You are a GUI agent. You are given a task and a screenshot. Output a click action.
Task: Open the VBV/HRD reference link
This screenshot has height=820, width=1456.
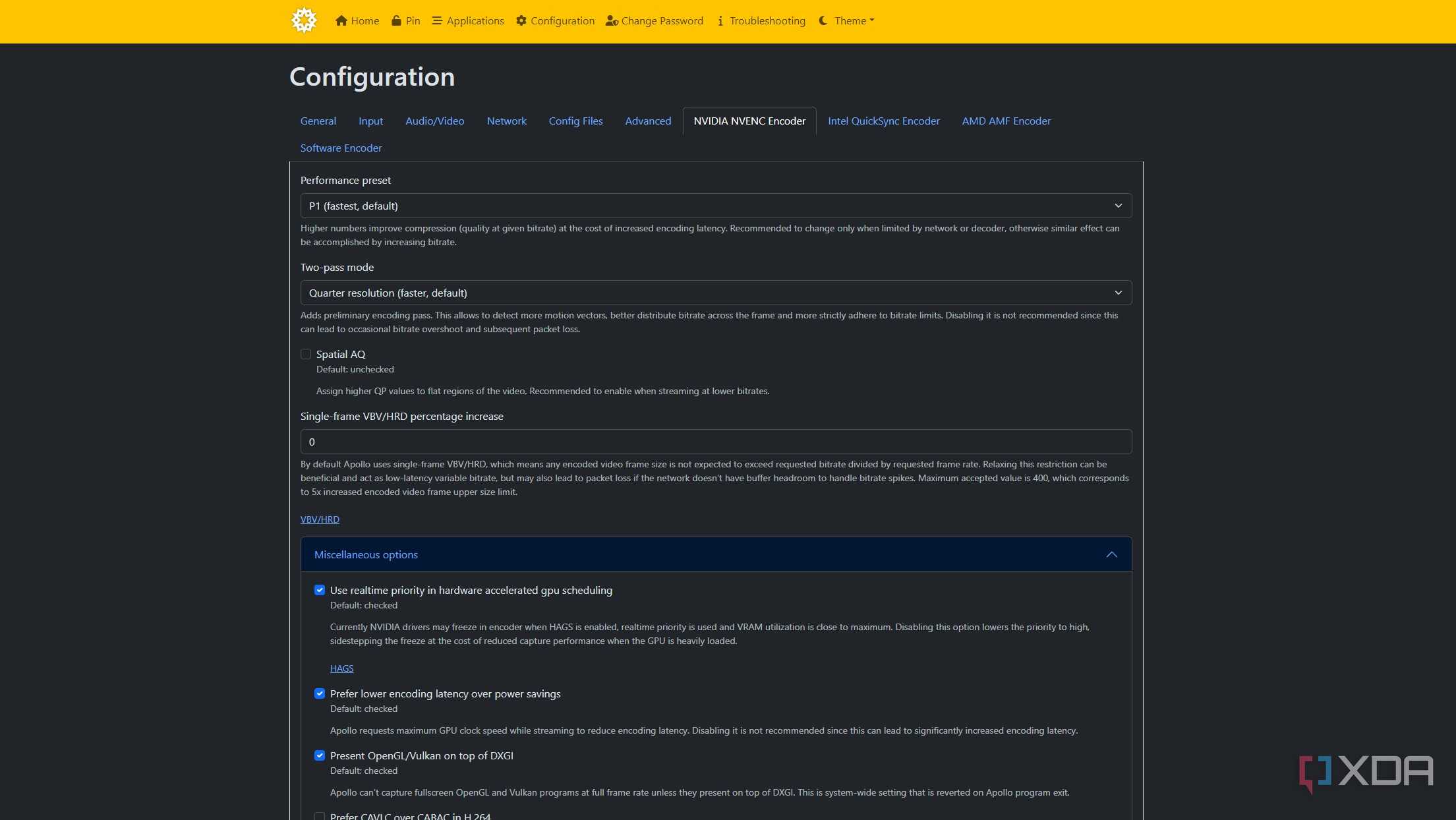tap(320, 519)
